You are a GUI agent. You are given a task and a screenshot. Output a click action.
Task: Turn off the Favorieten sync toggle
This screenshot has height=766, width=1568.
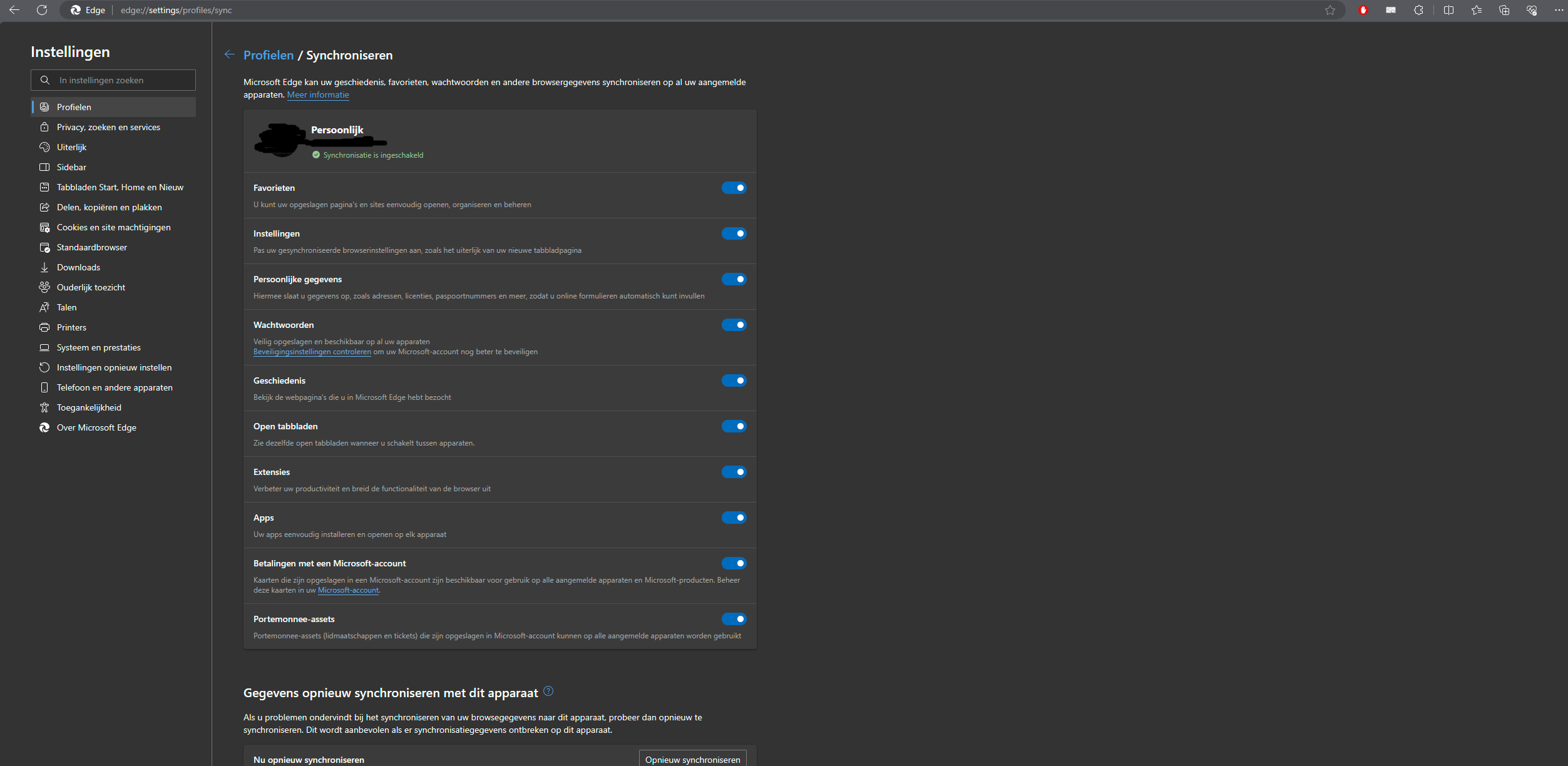pyautogui.click(x=734, y=188)
